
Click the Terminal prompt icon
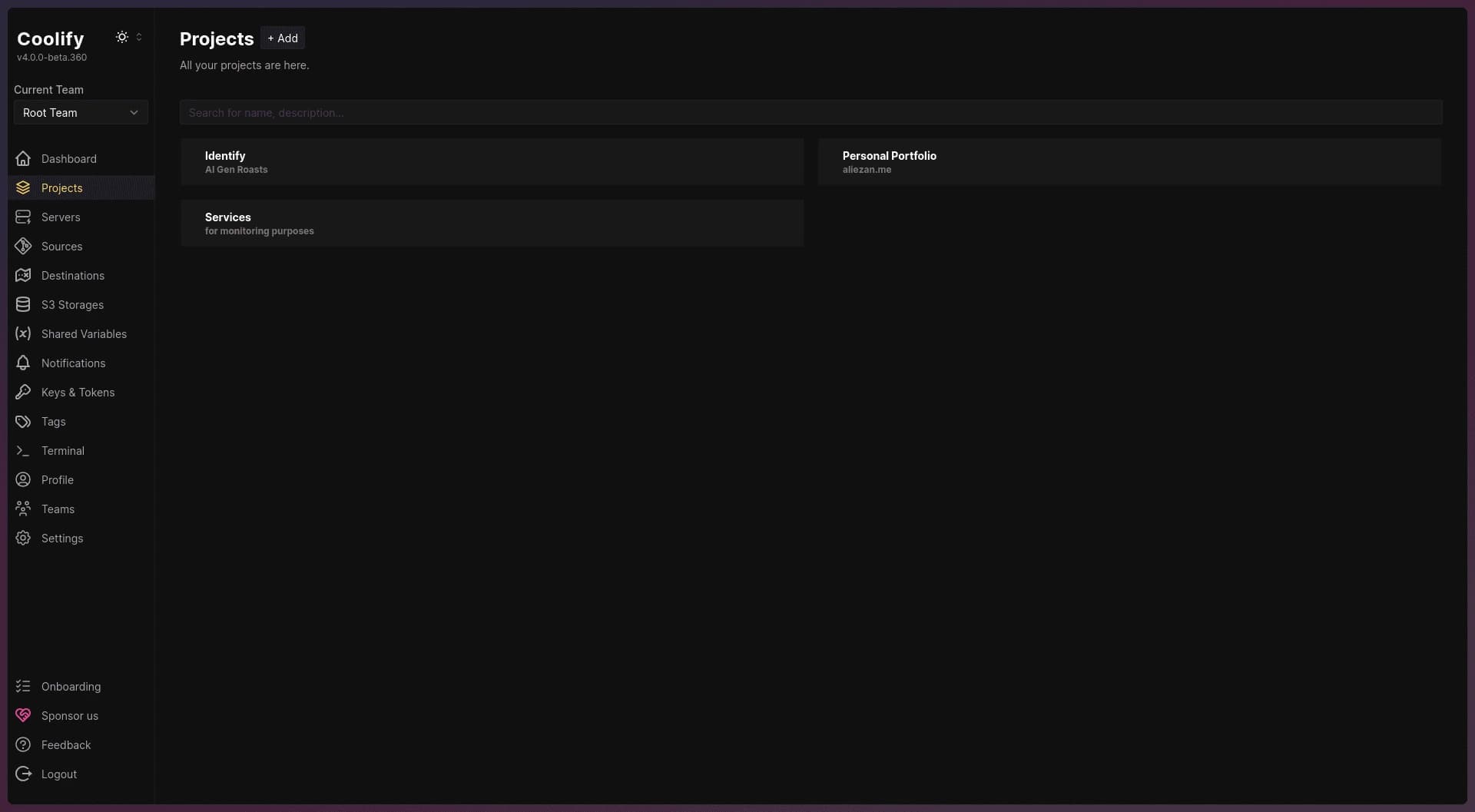click(x=23, y=450)
